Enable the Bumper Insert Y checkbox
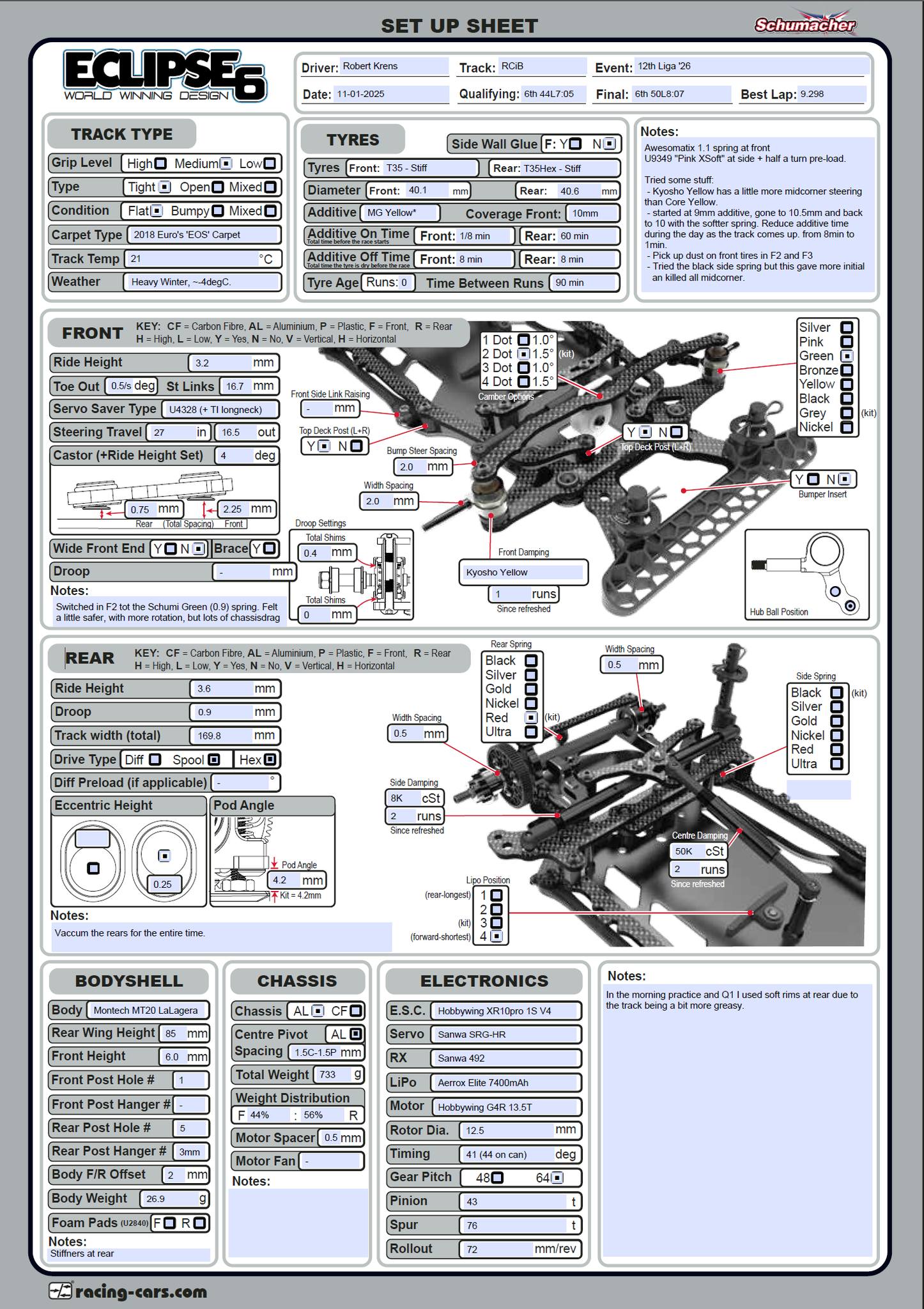 [813, 479]
